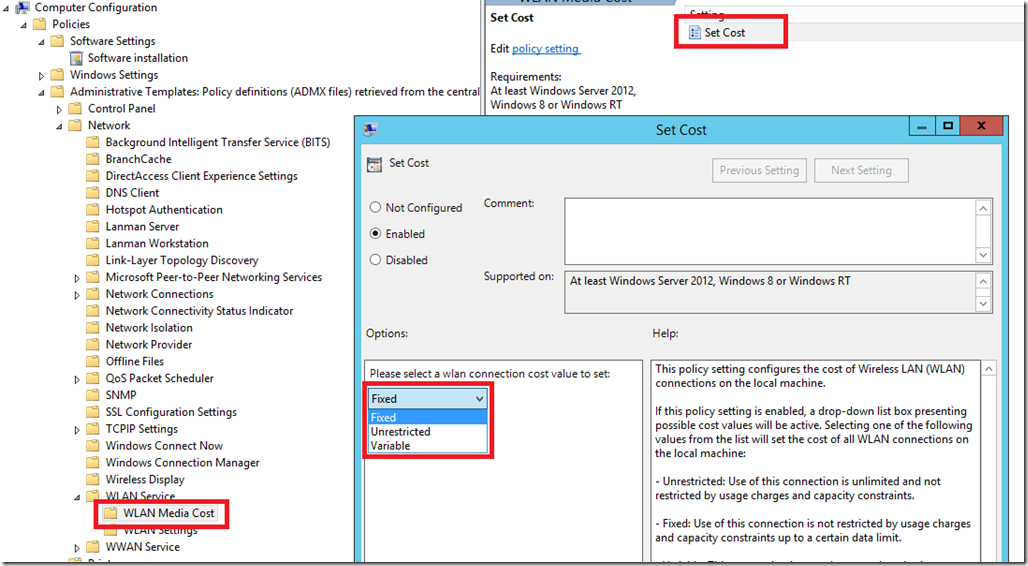Image resolution: width=1028 pixels, height=566 pixels.
Task: Open the wlan connection cost dropdown
Action: pyautogui.click(x=427, y=399)
